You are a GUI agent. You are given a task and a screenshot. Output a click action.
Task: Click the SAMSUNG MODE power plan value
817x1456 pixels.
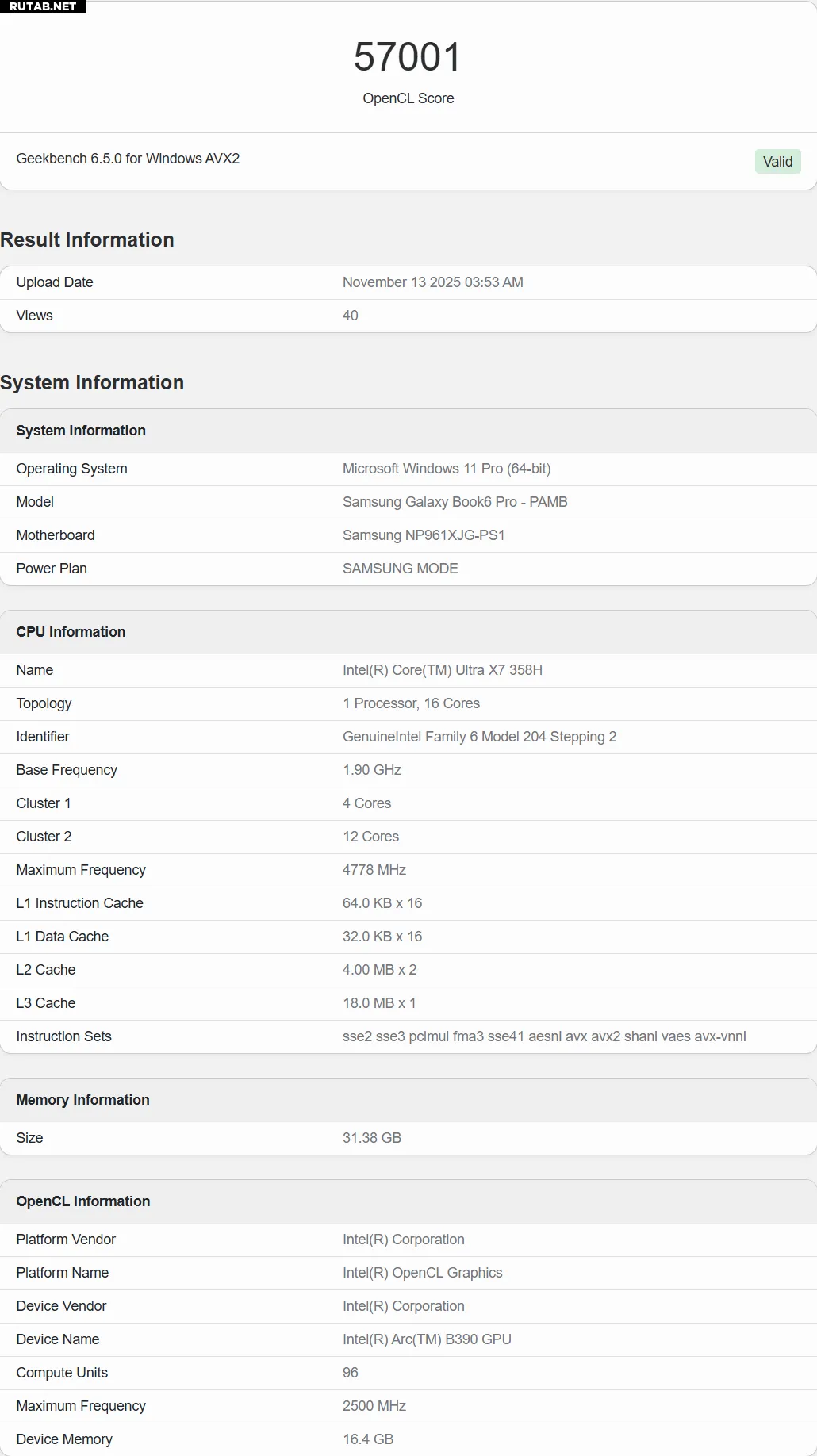pyautogui.click(x=400, y=569)
